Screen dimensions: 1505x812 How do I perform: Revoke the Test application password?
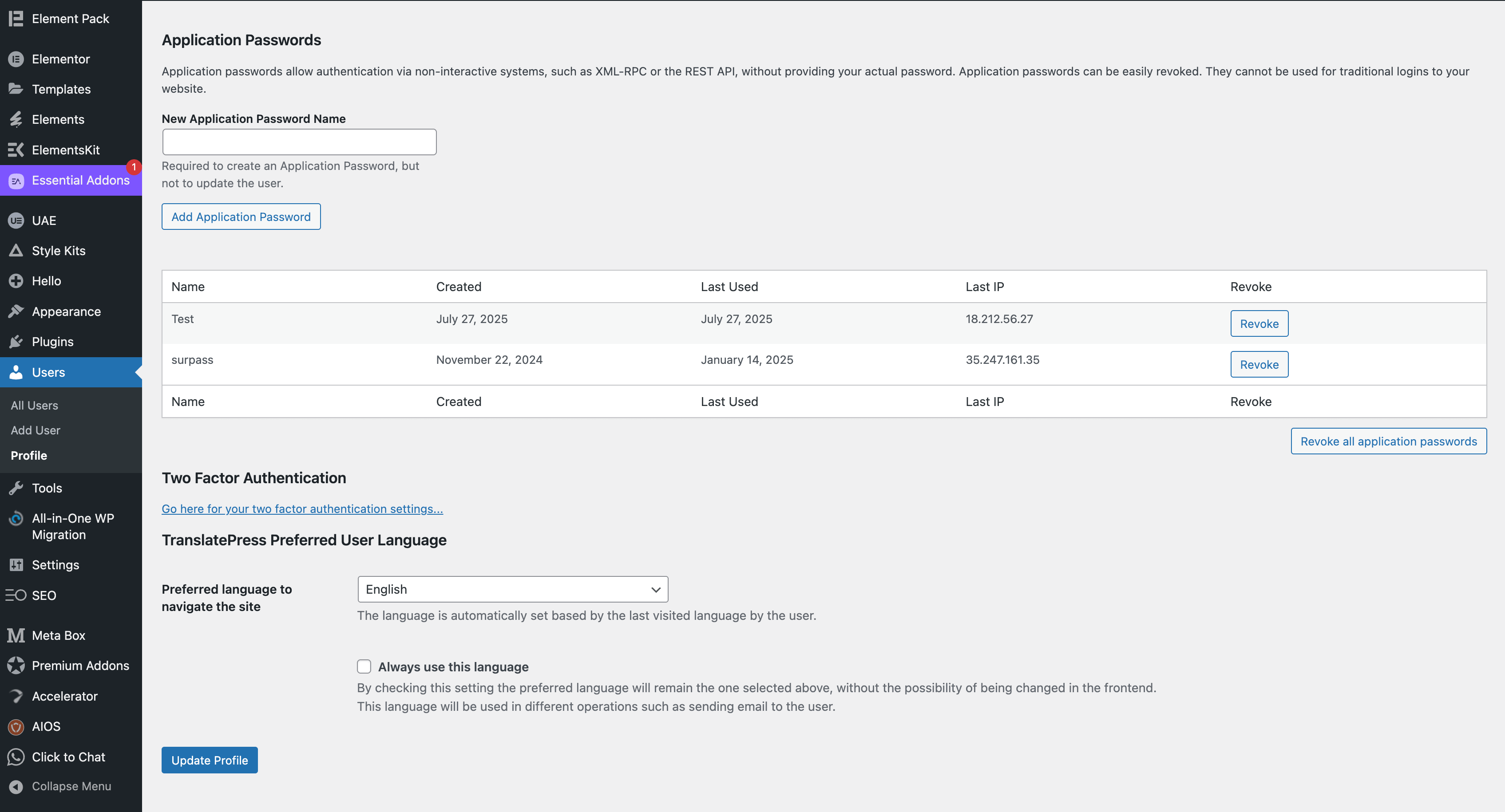[1259, 323]
